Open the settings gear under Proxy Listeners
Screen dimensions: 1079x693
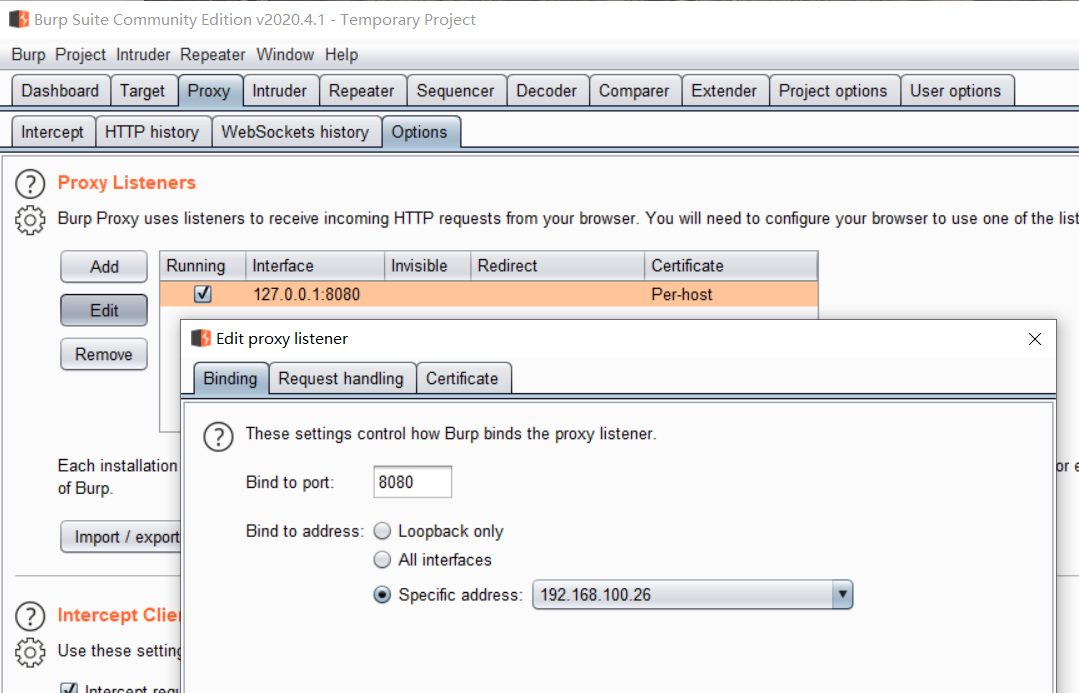click(30, 219)
